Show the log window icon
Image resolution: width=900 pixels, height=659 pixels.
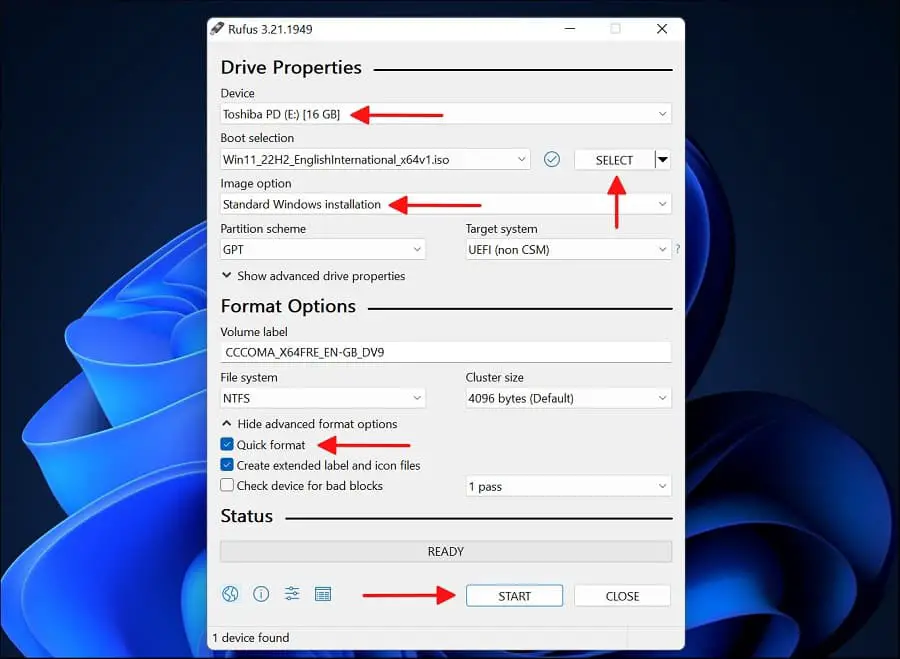click(323, 594)
